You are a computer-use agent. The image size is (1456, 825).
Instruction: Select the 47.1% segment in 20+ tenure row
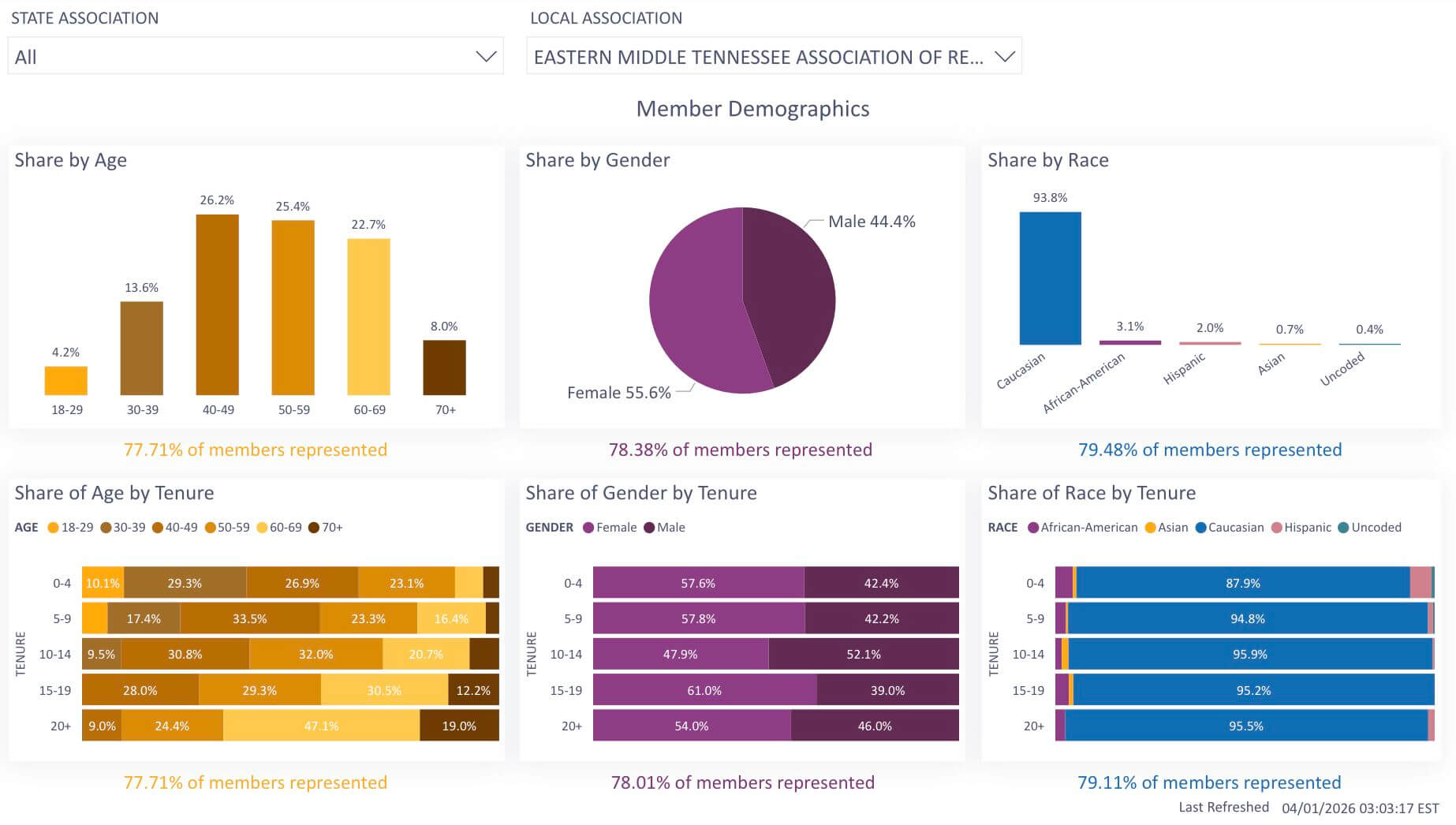click(321, 726)
